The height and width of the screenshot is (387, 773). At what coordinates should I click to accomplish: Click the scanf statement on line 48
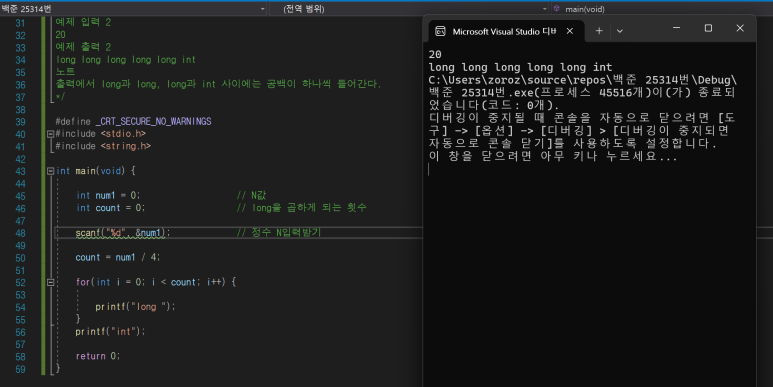123,233
